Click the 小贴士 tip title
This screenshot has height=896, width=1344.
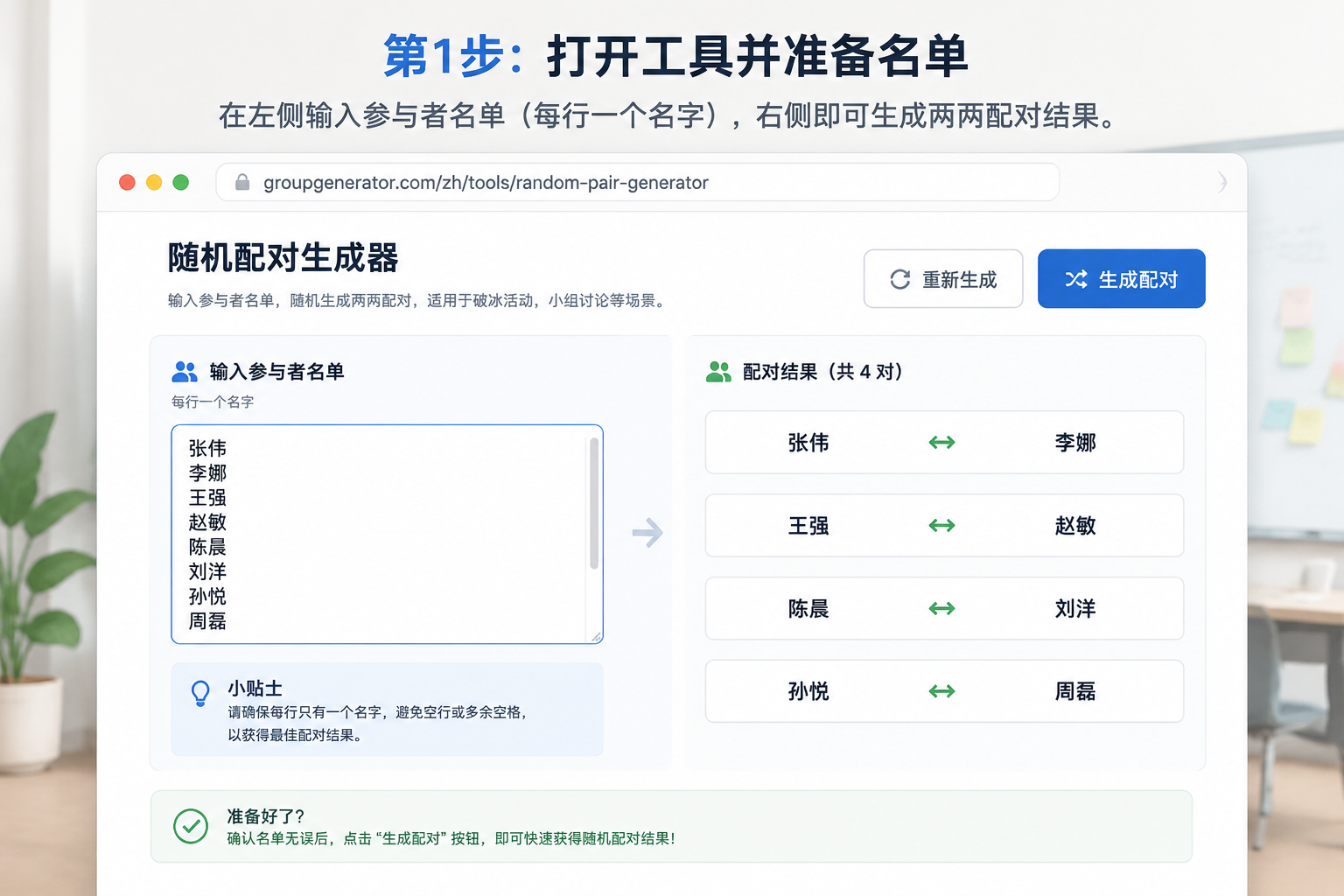(255, 689)
